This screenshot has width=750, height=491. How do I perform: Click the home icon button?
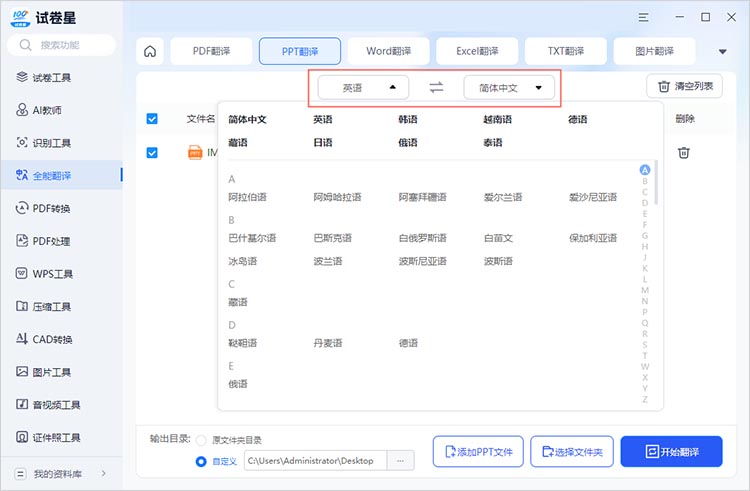(150, 51)
